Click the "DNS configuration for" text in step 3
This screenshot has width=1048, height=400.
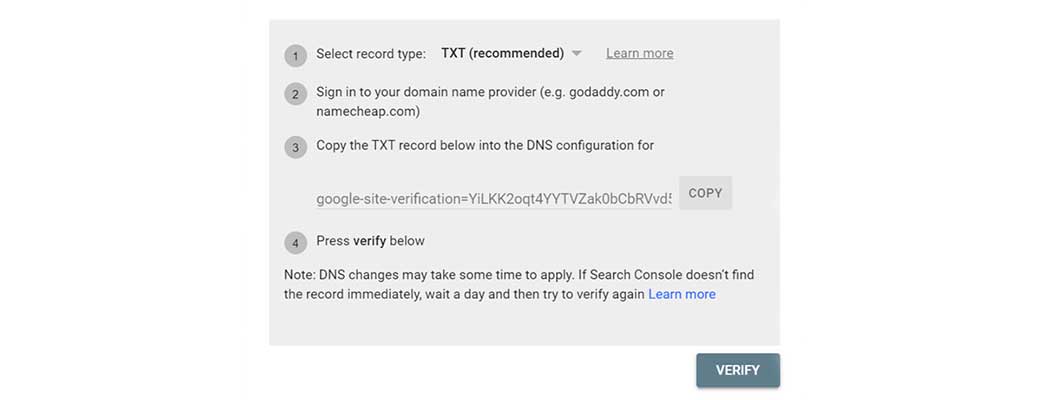click(x=586, y=146)
